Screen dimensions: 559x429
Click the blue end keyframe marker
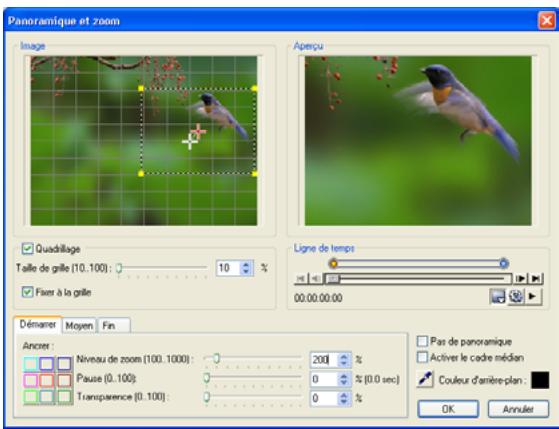coord(503,264)
